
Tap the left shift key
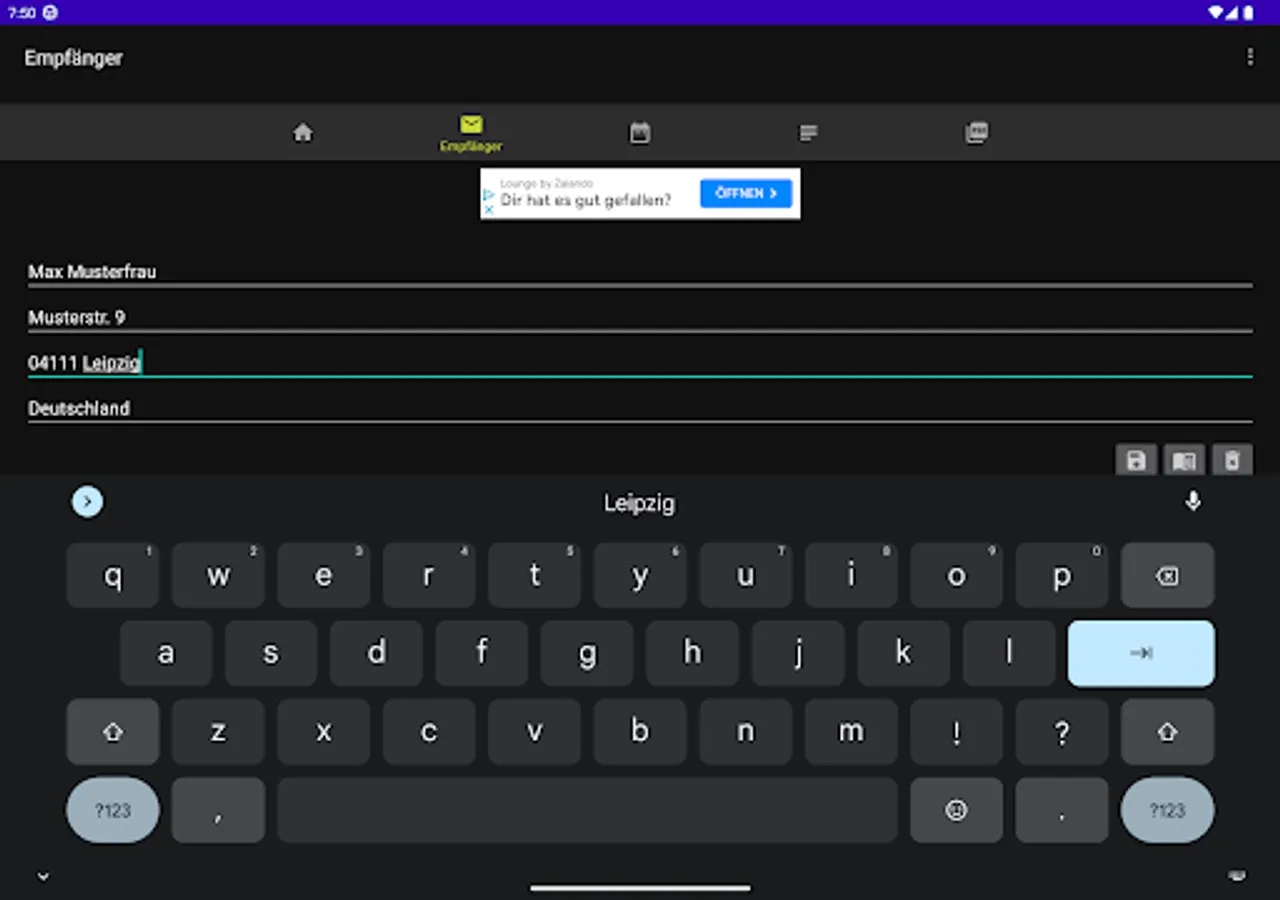[x=112, y=732]
